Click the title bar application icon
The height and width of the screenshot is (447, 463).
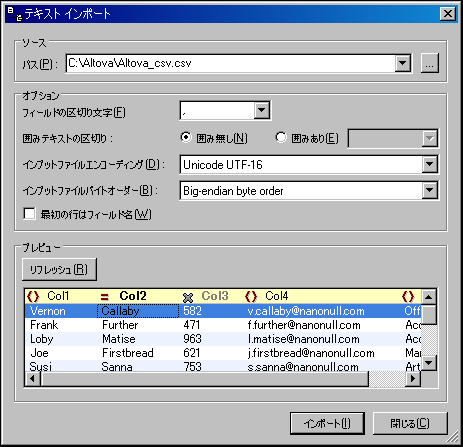tap(14, 14)
